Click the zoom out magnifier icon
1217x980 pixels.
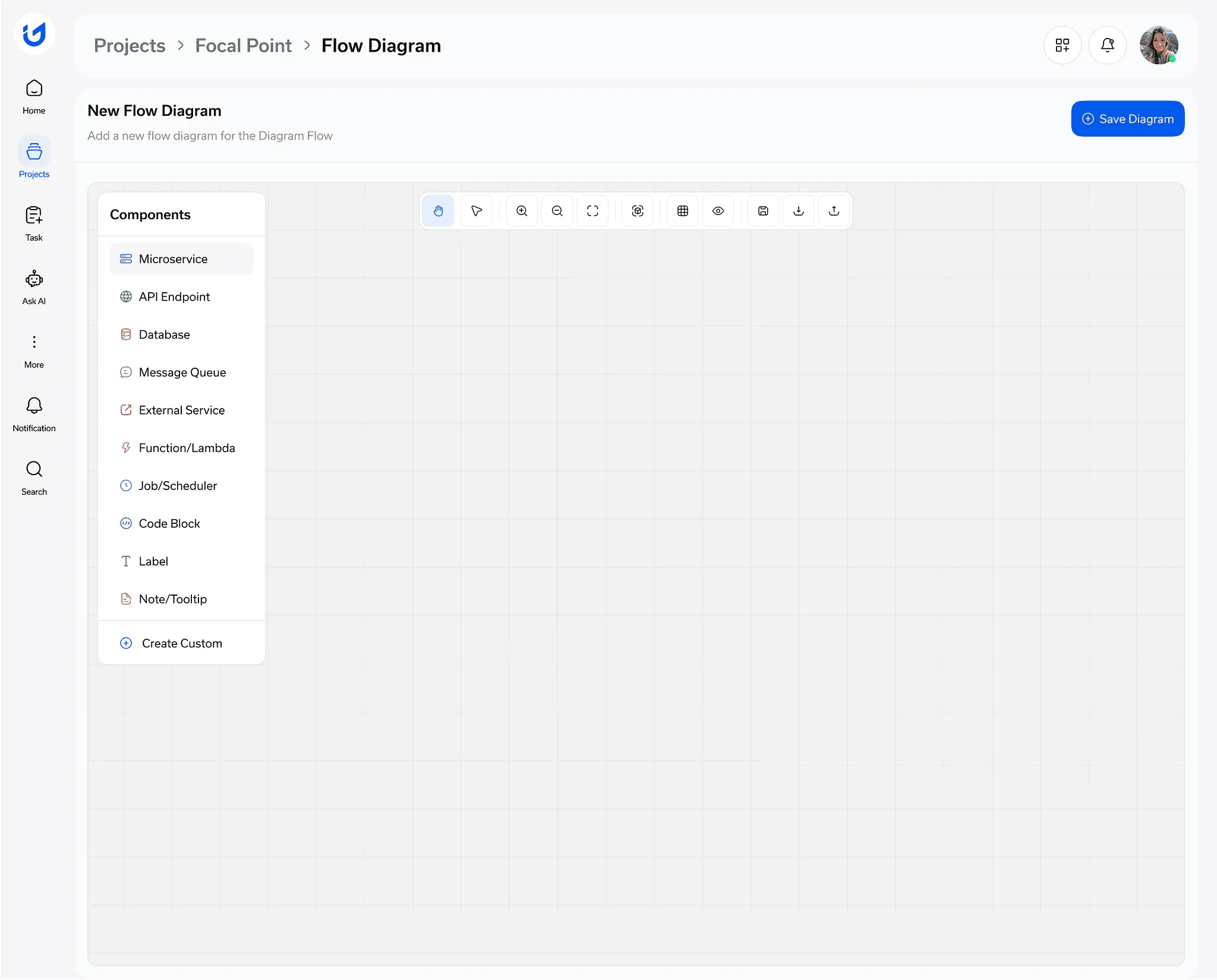click(x=557, y=211)
